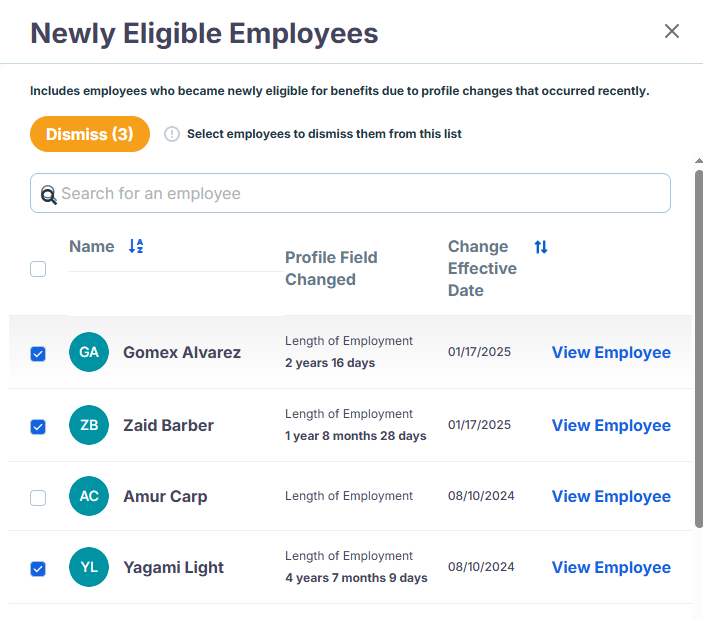Click the vertical scrollbar thumb
703x619 pixels.
click(699, 349)
